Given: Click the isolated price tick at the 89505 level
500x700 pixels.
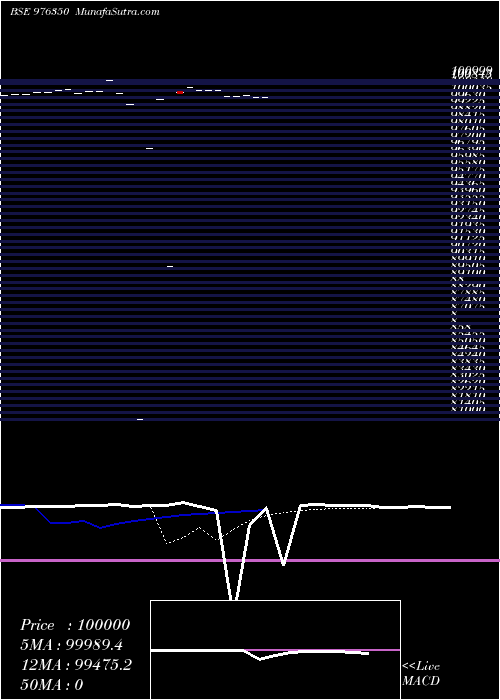Looking at the screenshot, I should [170, 267].
